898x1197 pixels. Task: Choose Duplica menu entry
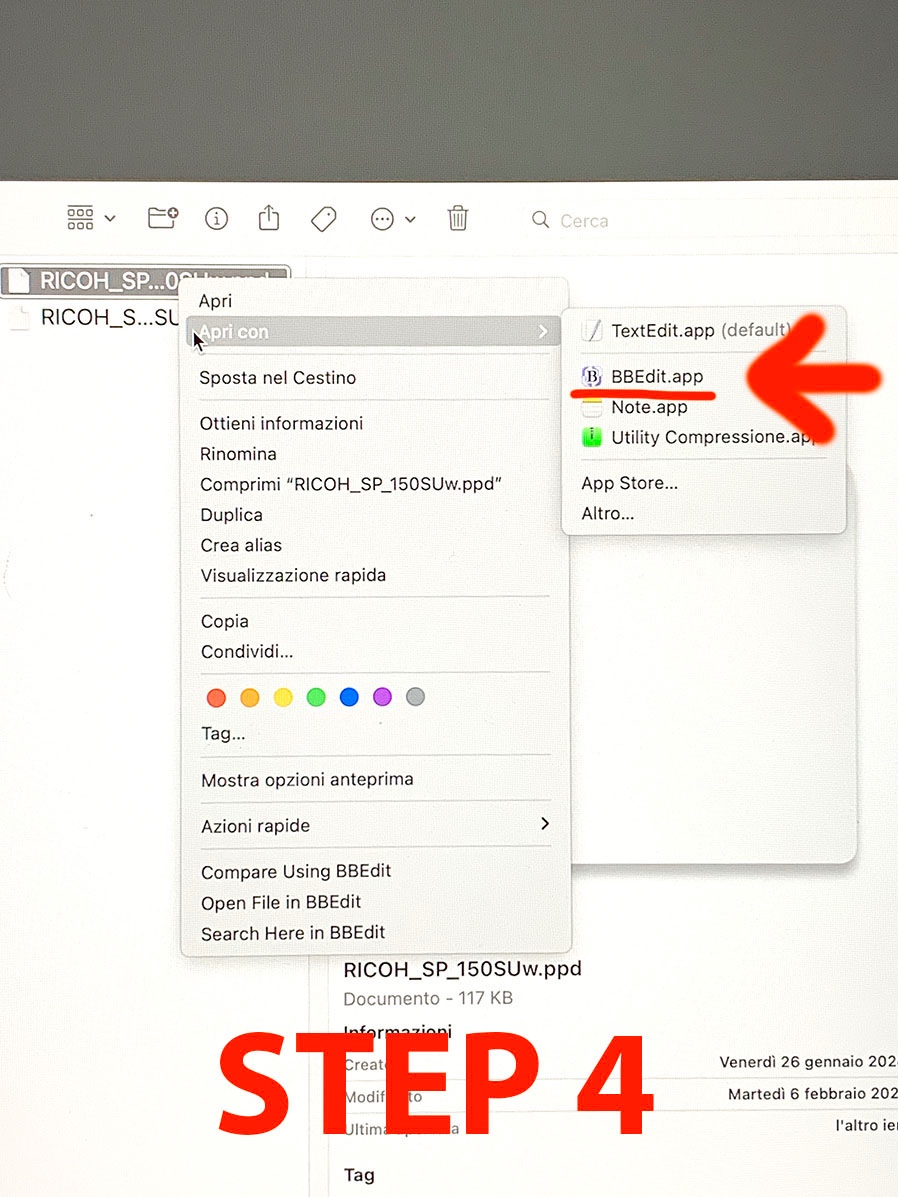click(231, 515)
